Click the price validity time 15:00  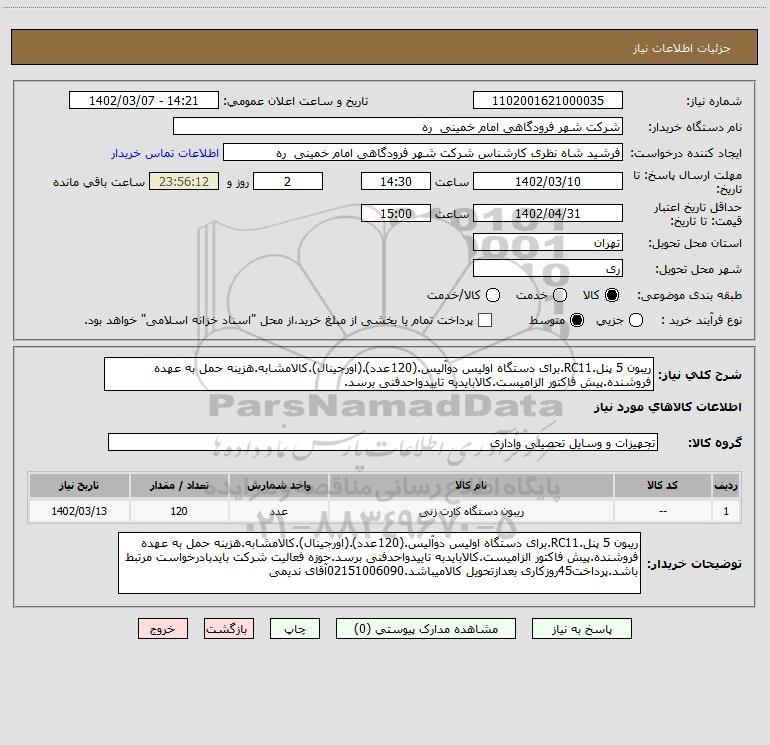(x=396, y=213)
